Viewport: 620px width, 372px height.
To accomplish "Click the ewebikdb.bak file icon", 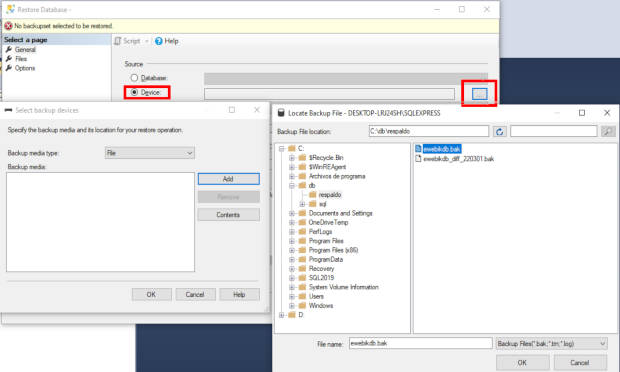I will [x=418, y=149].
